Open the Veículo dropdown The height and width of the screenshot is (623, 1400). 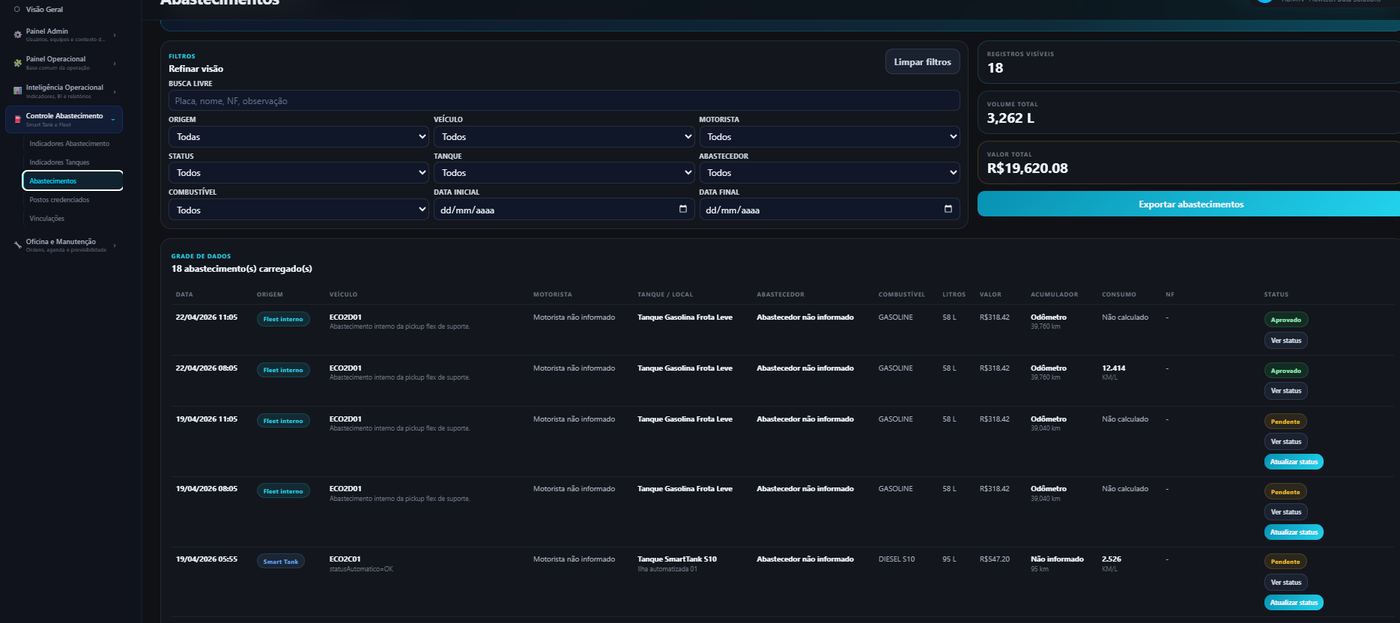[564, 136]
